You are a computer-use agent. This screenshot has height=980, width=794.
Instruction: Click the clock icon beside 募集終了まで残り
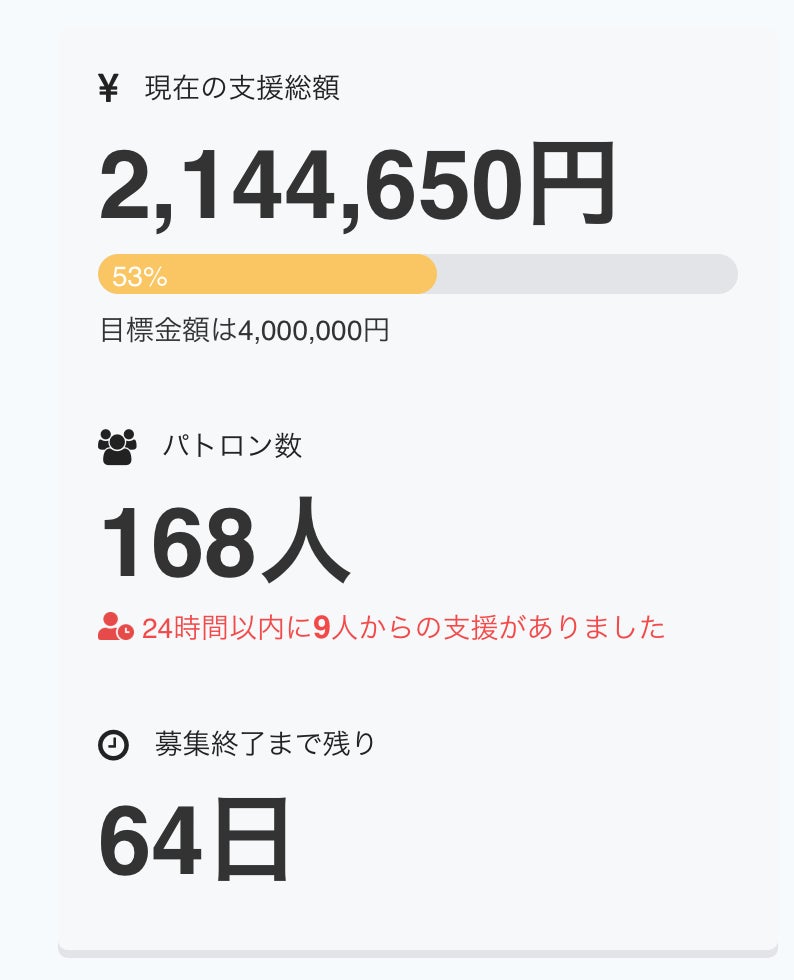[x=113, y=745]
